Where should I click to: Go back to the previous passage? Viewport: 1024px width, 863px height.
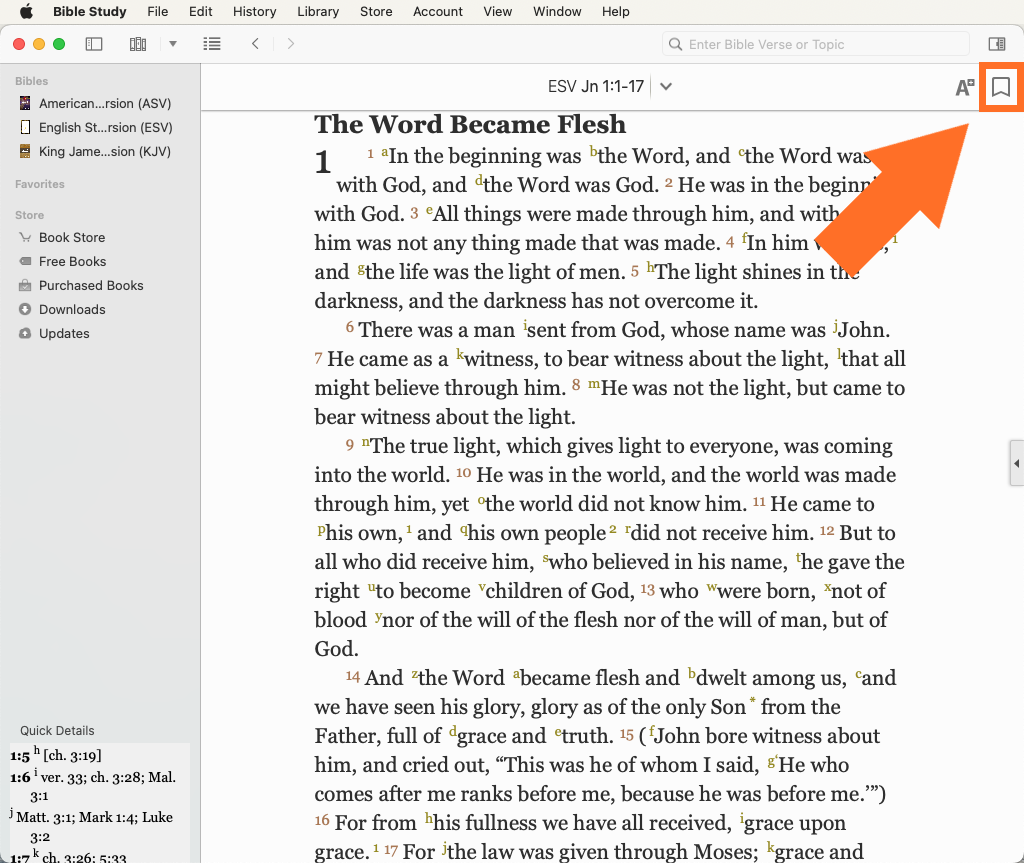[x=256, y=44]
